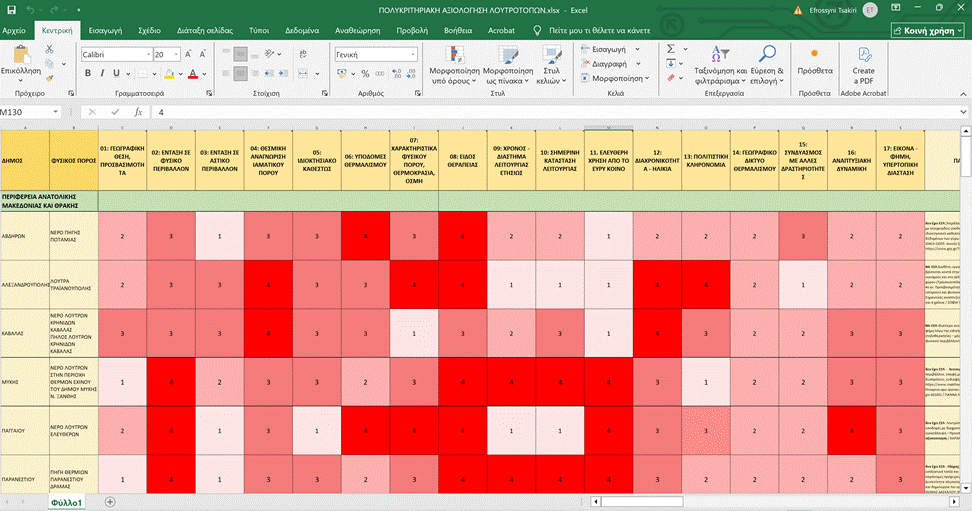Screen dimensions: 972x511
Task: Toggle middle vertical alignment button
Action: (241, 55)
